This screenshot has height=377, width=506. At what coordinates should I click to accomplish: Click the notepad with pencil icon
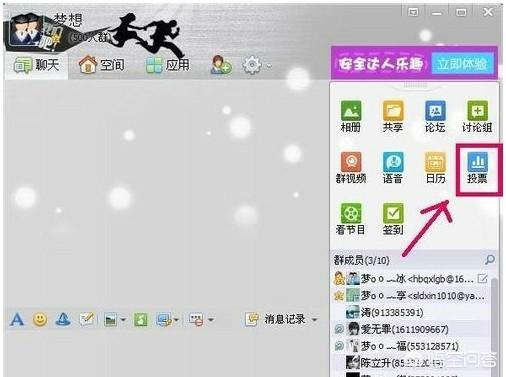click(x=87, y=319)
